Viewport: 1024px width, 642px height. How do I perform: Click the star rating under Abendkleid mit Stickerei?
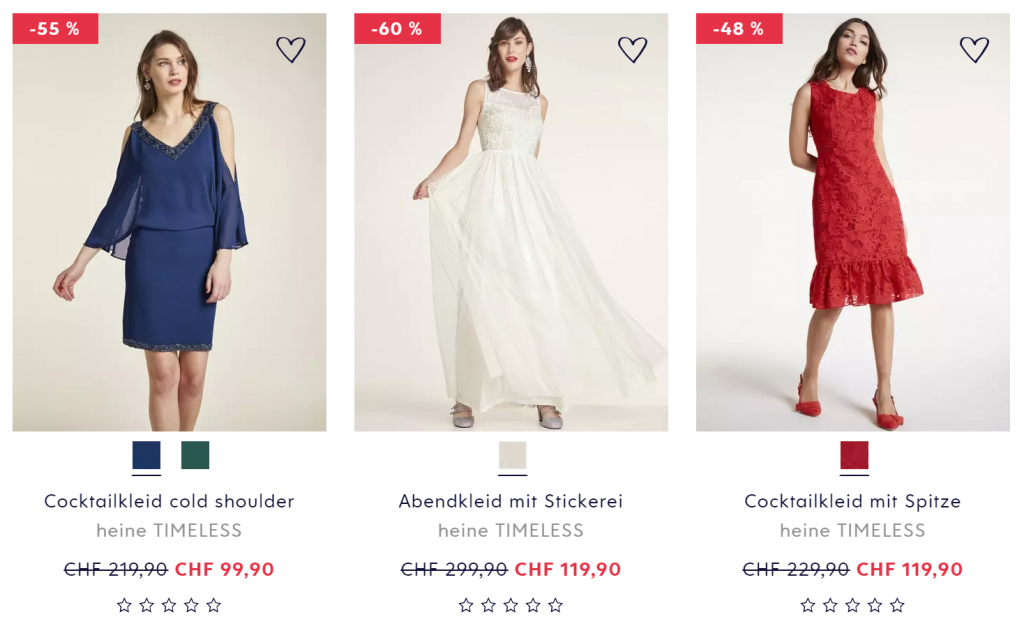pyautogui.click(x=511, y=605)
